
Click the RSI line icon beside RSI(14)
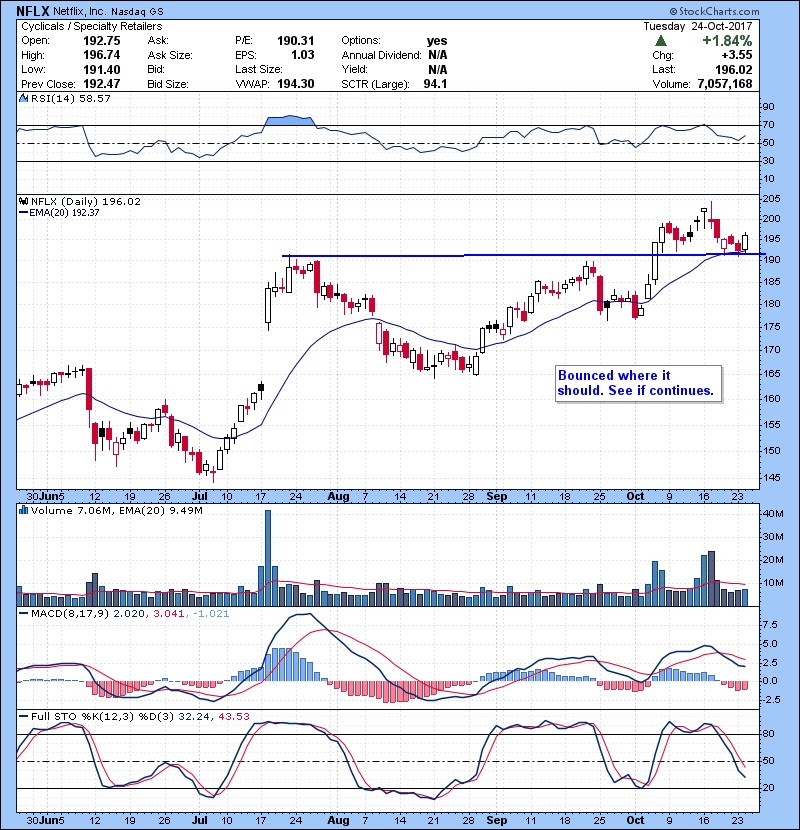pyautogui.click(x=23, y=98)
